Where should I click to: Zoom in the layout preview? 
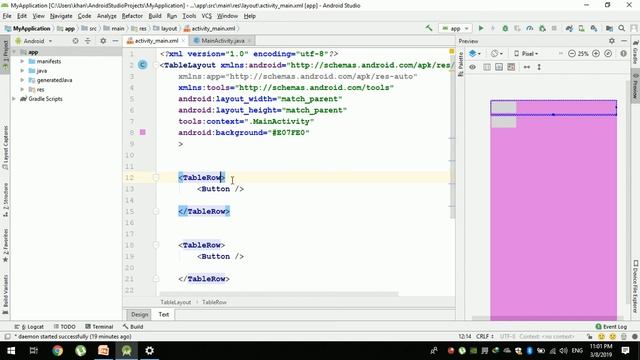pos(596,53)
